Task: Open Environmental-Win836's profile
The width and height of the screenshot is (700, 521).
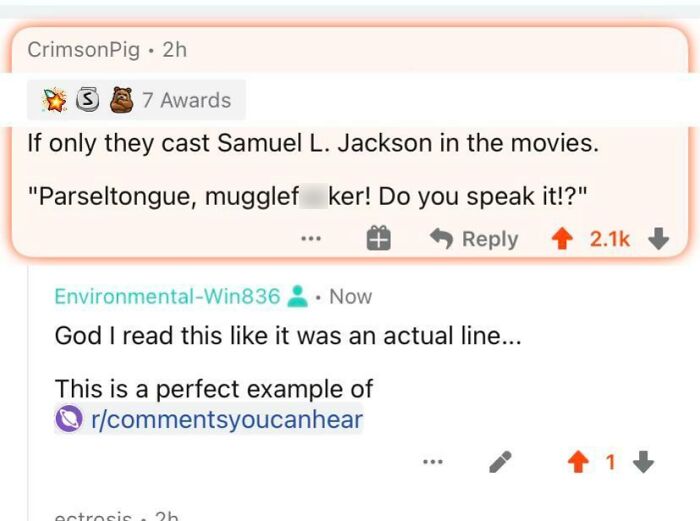Action: pyautogui.click(x=167, y=296)
